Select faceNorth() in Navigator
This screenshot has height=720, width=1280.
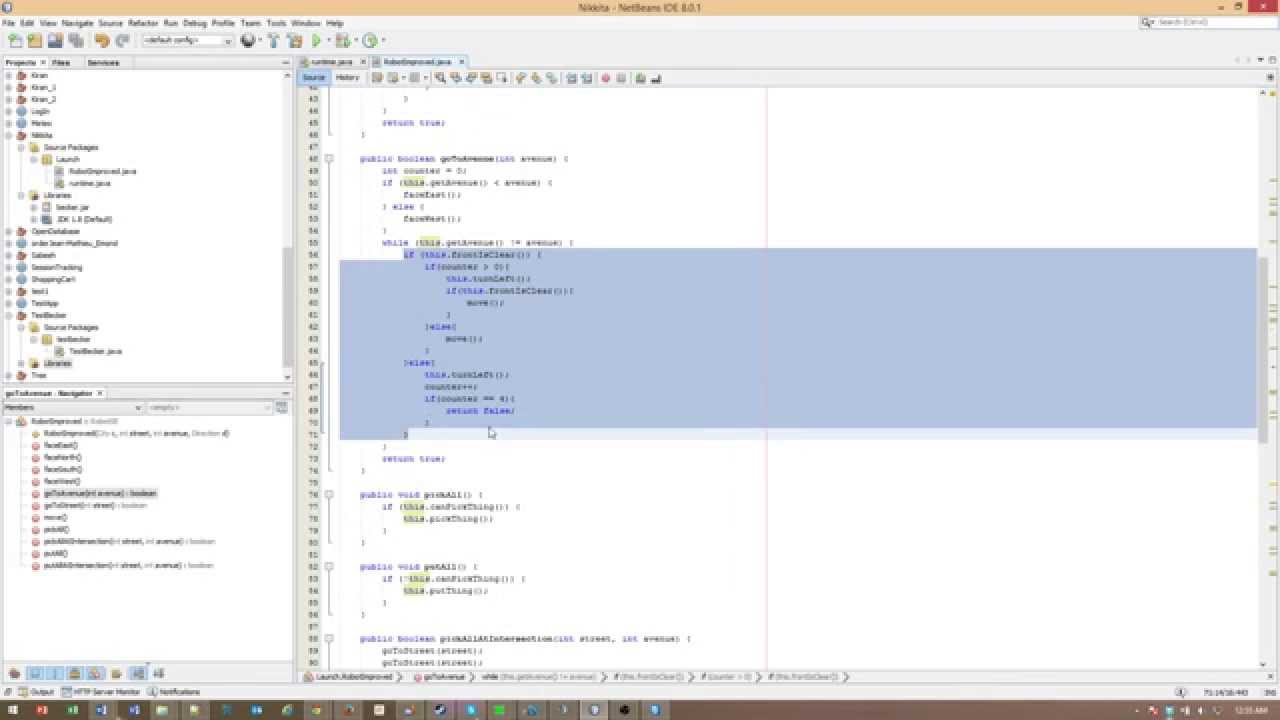pyautogui.click(x=62, y=457)
